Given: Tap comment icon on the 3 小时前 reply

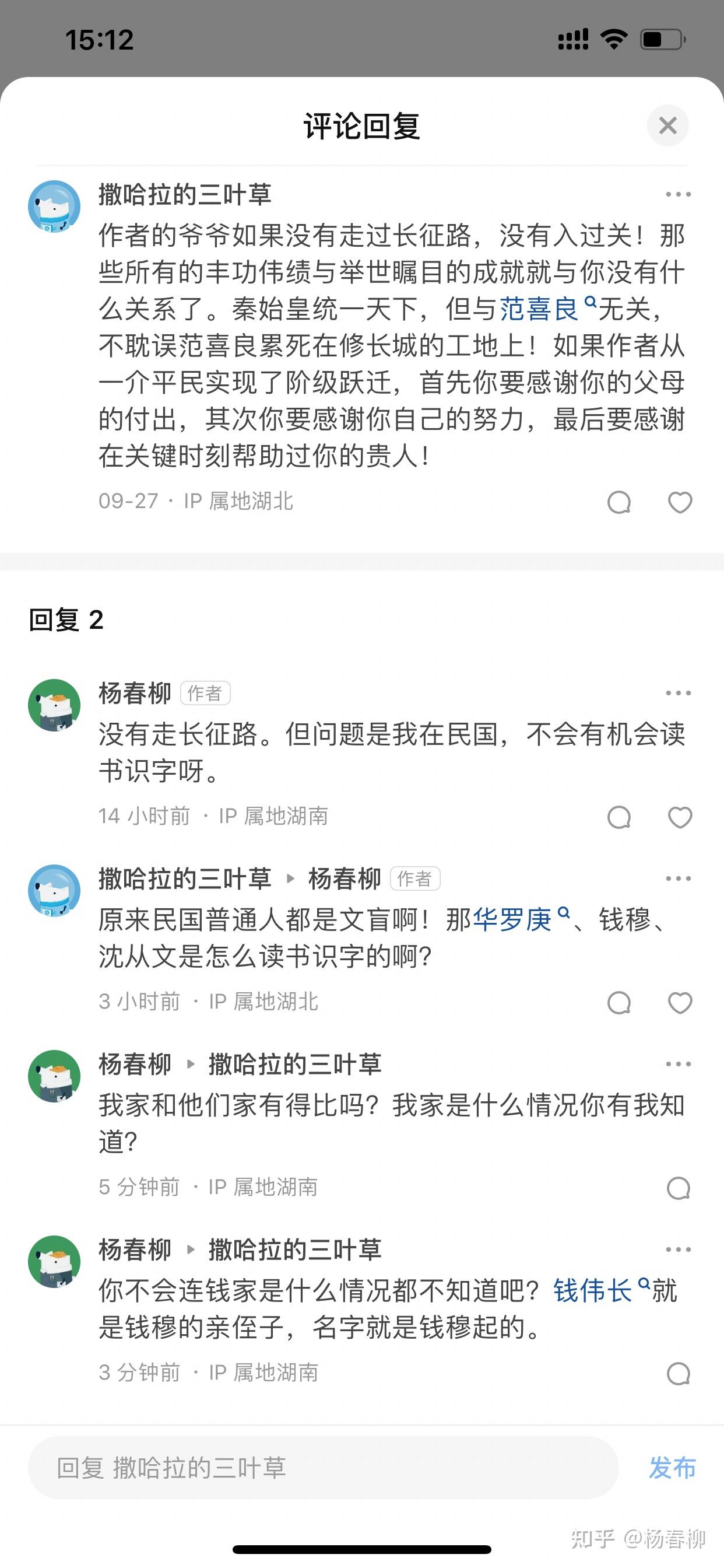Looking at the screenshot, I should [x=618, y=1003].
